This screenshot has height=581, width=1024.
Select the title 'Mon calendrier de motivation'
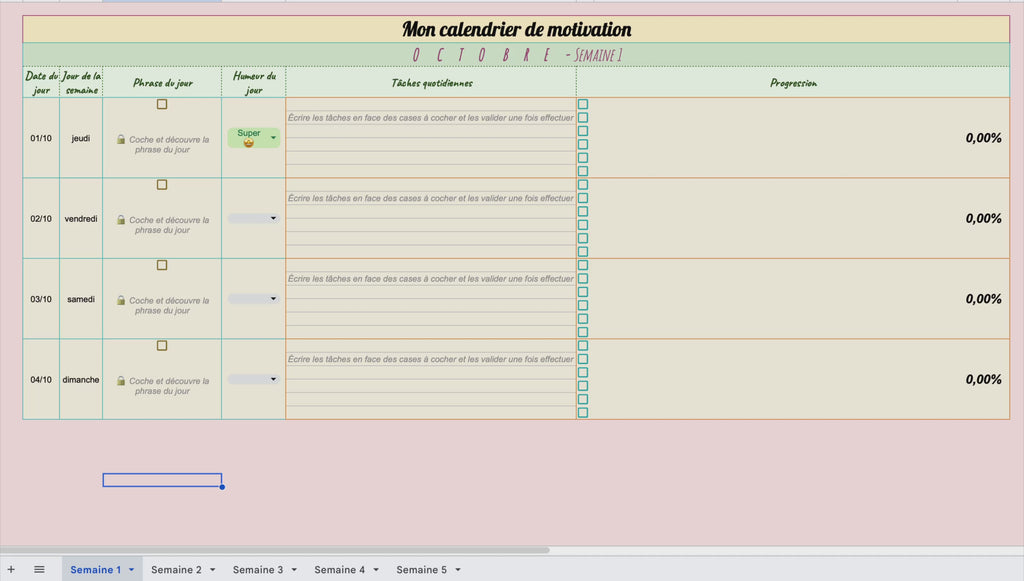(517, 29)
